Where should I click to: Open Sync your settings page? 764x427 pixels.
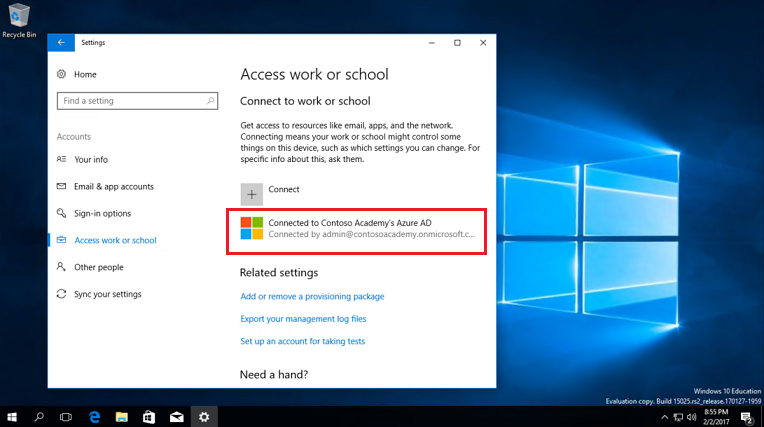point(107,294)
